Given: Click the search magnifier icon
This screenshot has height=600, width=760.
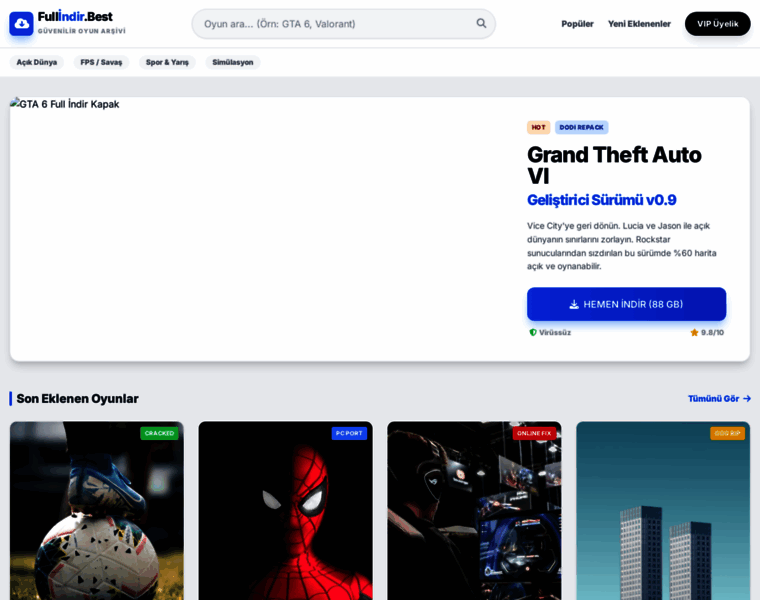Looking at the screenshot, I should click(481, 23).
